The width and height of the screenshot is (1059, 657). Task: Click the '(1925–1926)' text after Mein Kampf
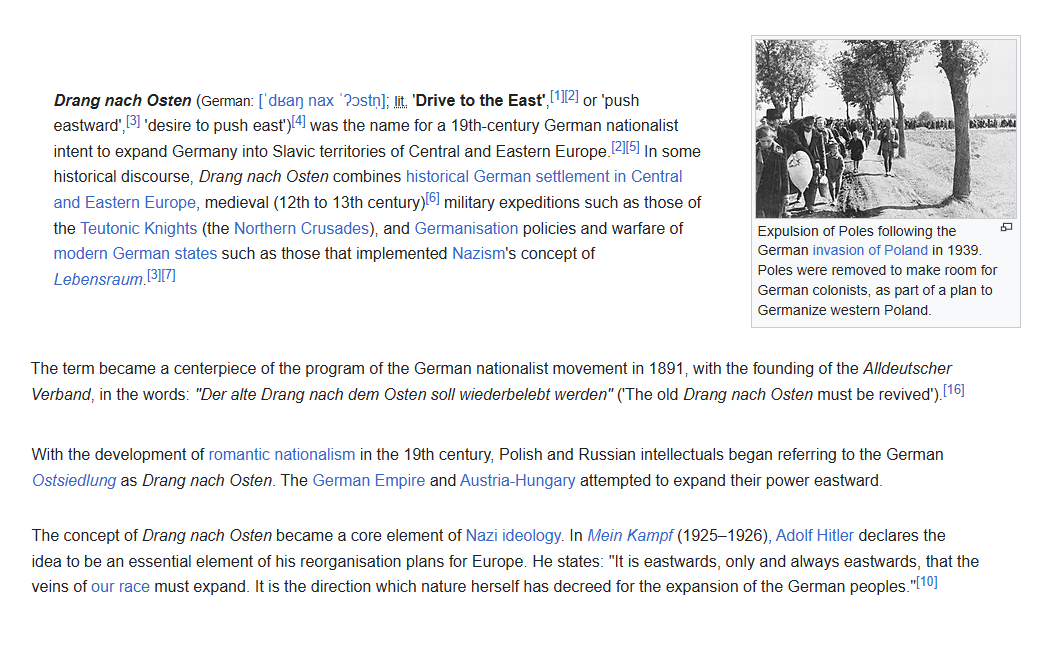coord(724,536)
